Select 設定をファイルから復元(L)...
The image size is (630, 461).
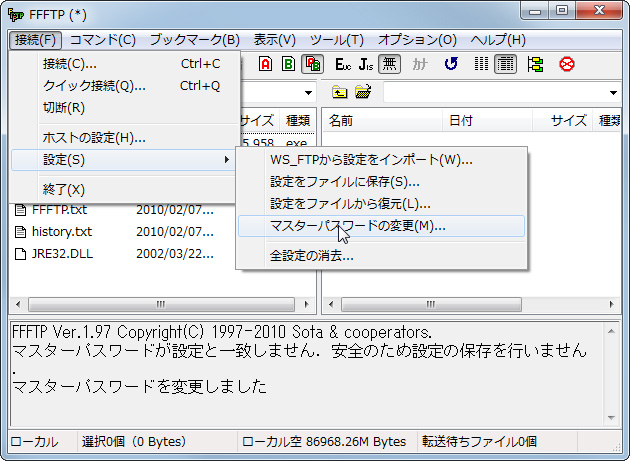381,204
